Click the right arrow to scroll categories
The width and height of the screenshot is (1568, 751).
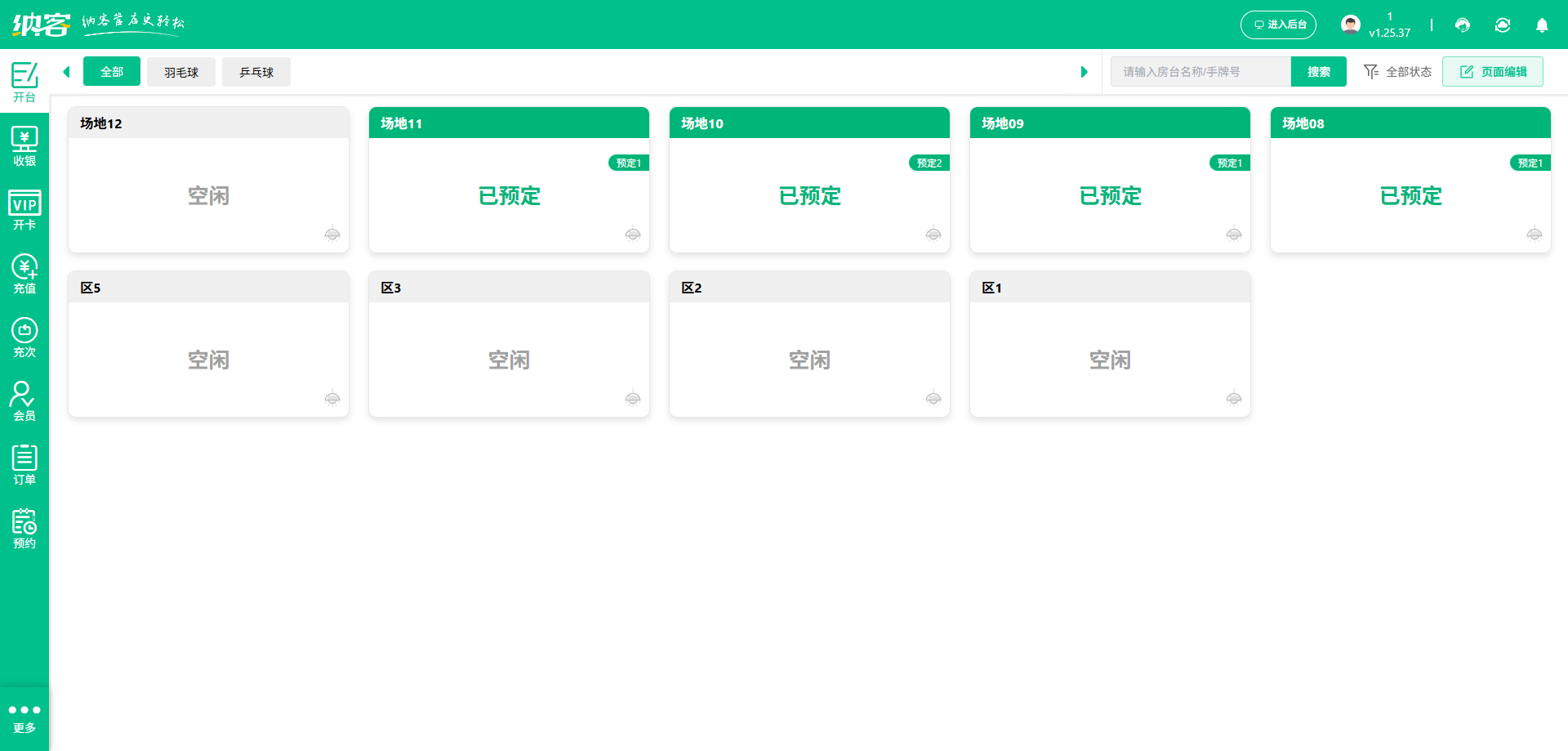tap(1085, 72)
